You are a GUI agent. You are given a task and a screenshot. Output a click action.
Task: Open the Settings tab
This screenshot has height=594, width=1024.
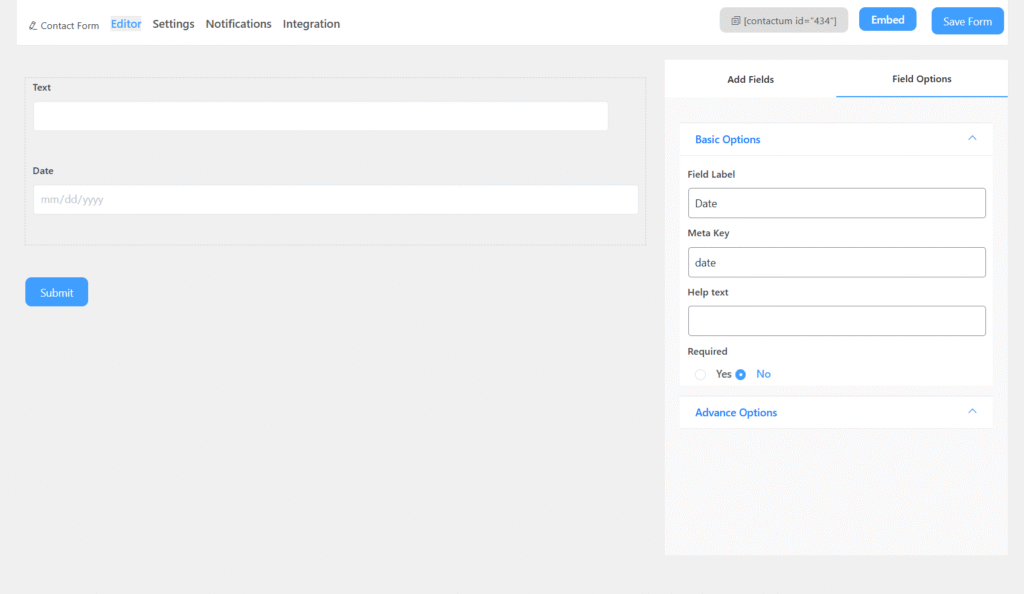click(x=173, y=24)
